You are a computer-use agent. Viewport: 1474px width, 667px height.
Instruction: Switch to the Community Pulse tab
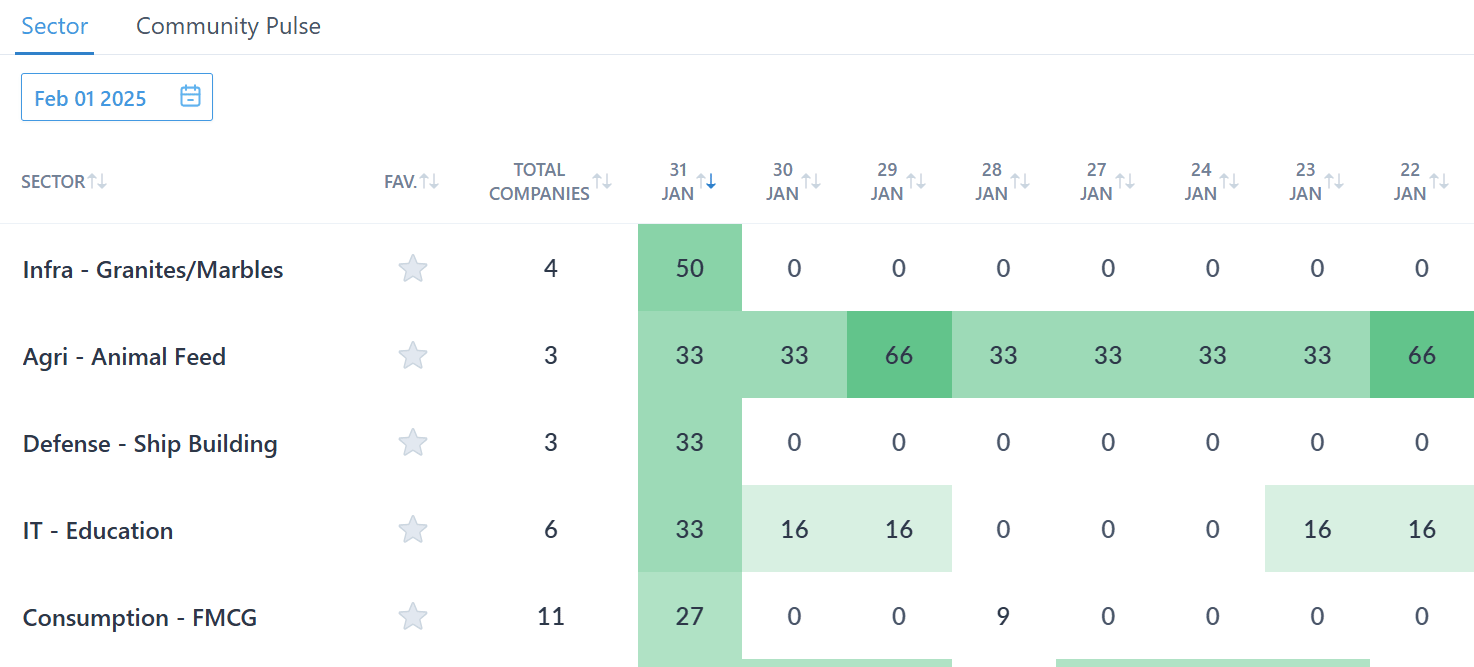click(228, 26)
